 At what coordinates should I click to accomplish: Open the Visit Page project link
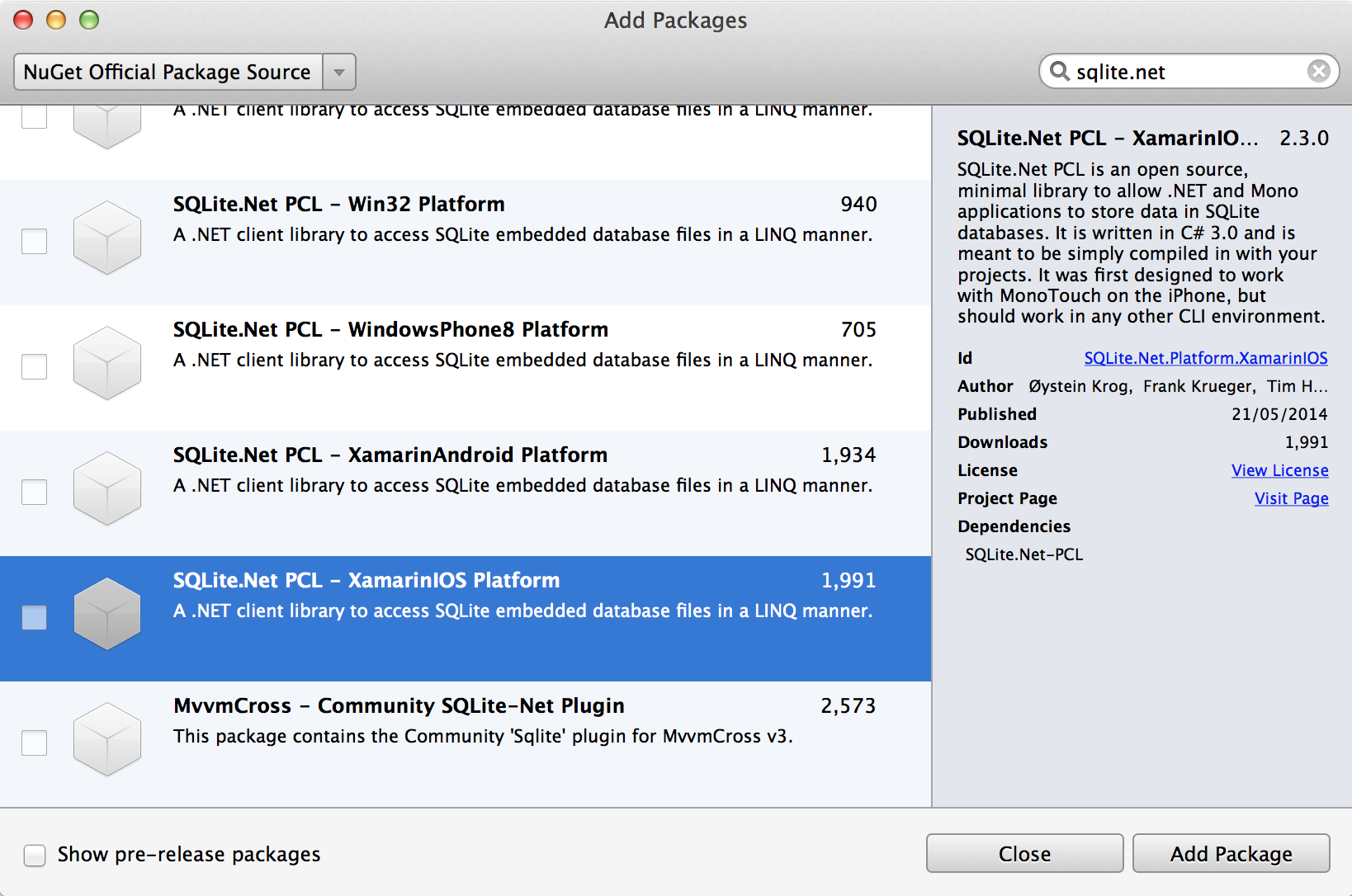point(1291,498)
